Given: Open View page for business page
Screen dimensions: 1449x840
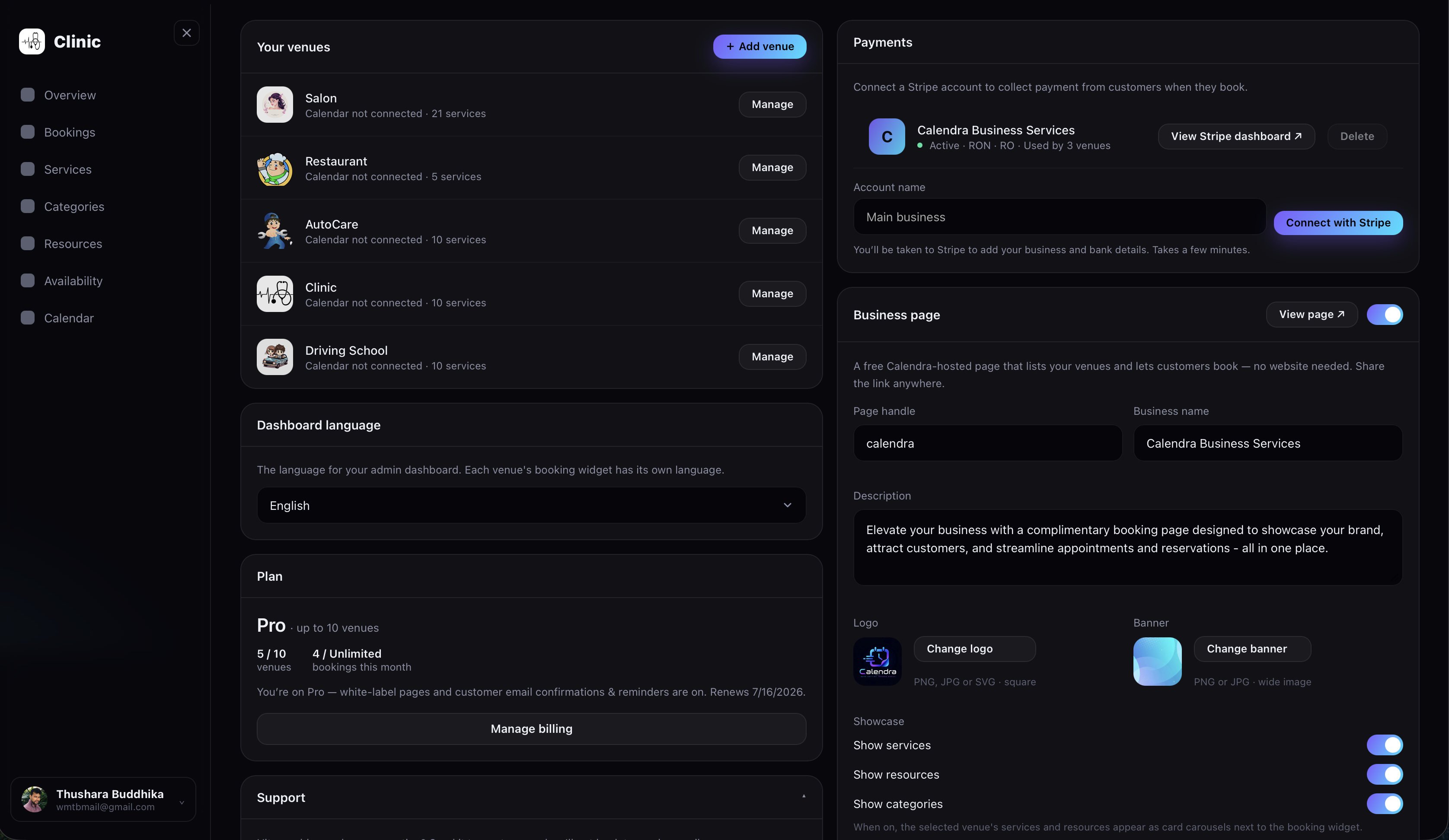Looking at the screenshot, I should (1312, 315).
